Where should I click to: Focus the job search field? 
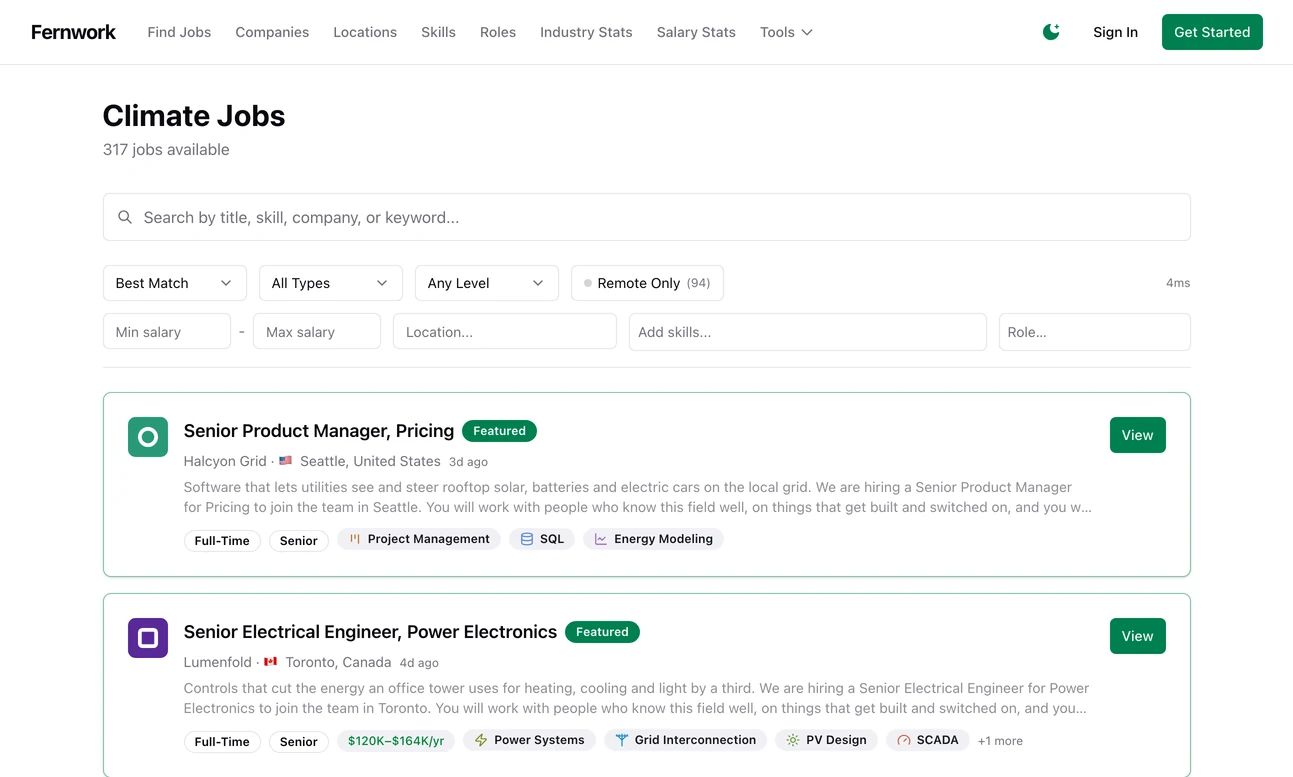tap(647, 217)
